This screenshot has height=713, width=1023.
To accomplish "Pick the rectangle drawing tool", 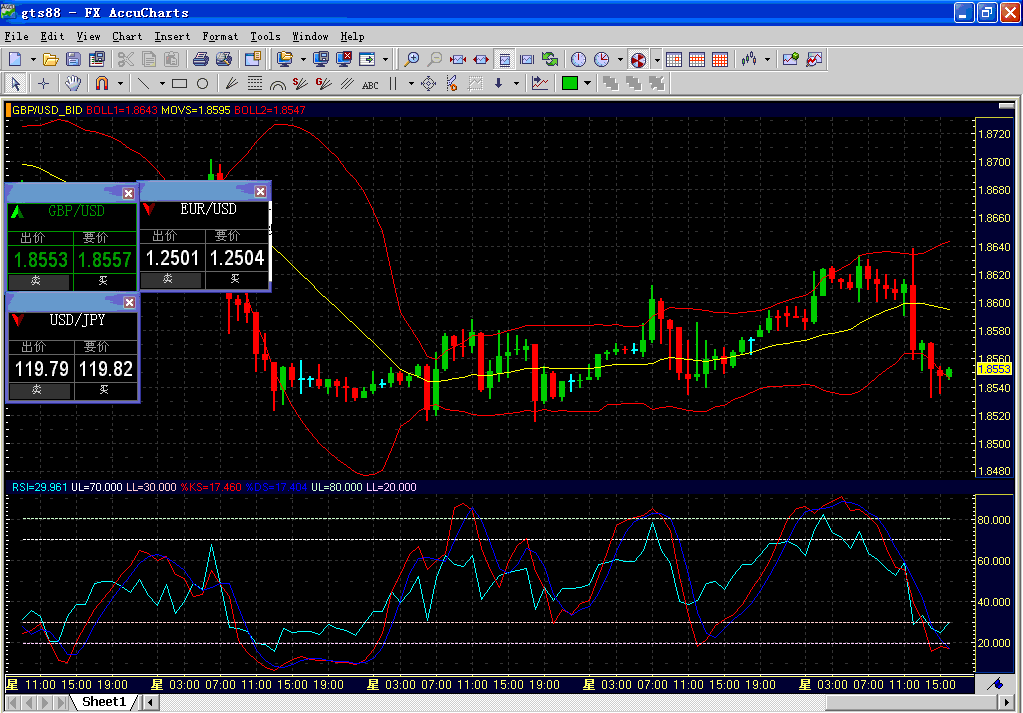I will coord(180,83).
